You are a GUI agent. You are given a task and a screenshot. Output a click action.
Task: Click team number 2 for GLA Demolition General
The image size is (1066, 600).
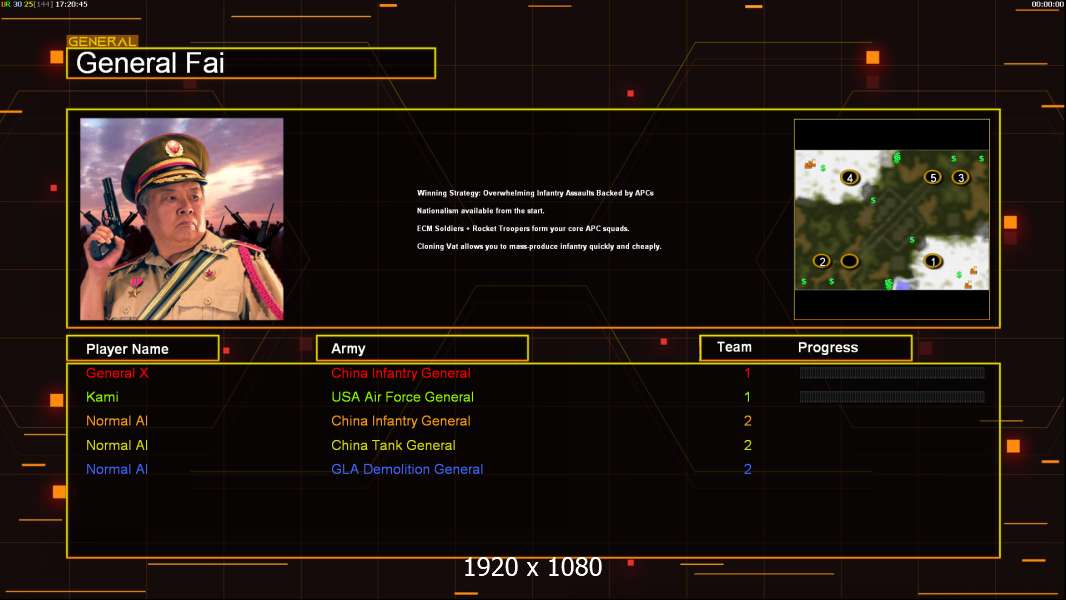point(747,469)
